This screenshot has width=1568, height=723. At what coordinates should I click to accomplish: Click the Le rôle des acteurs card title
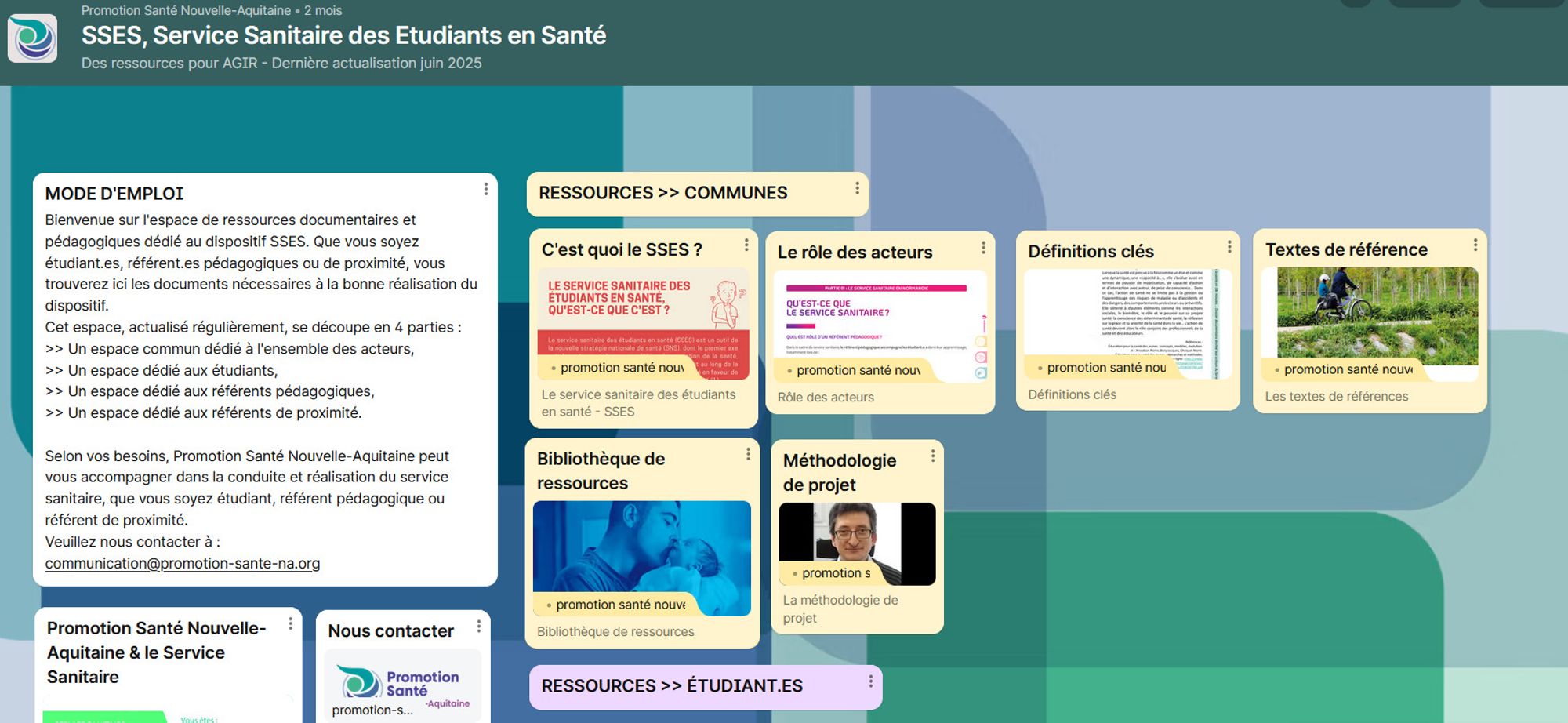pos(855,253)
